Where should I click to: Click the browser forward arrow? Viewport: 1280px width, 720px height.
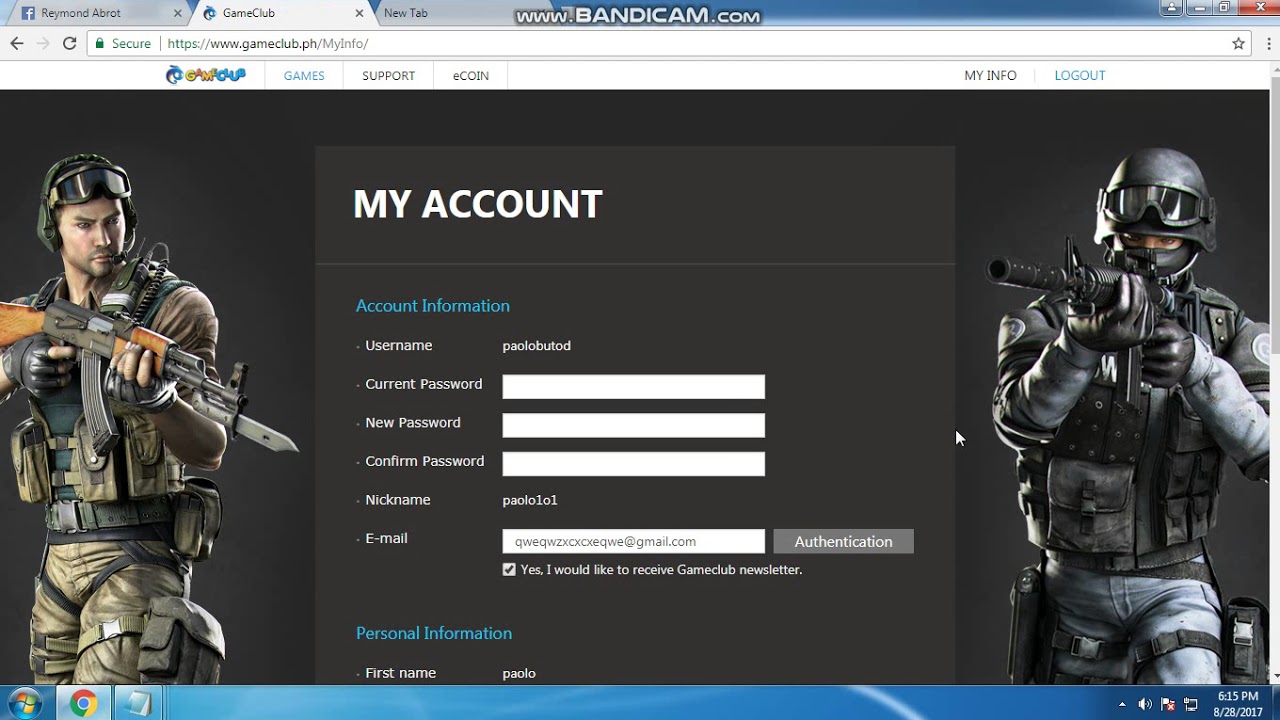[43, 43]
